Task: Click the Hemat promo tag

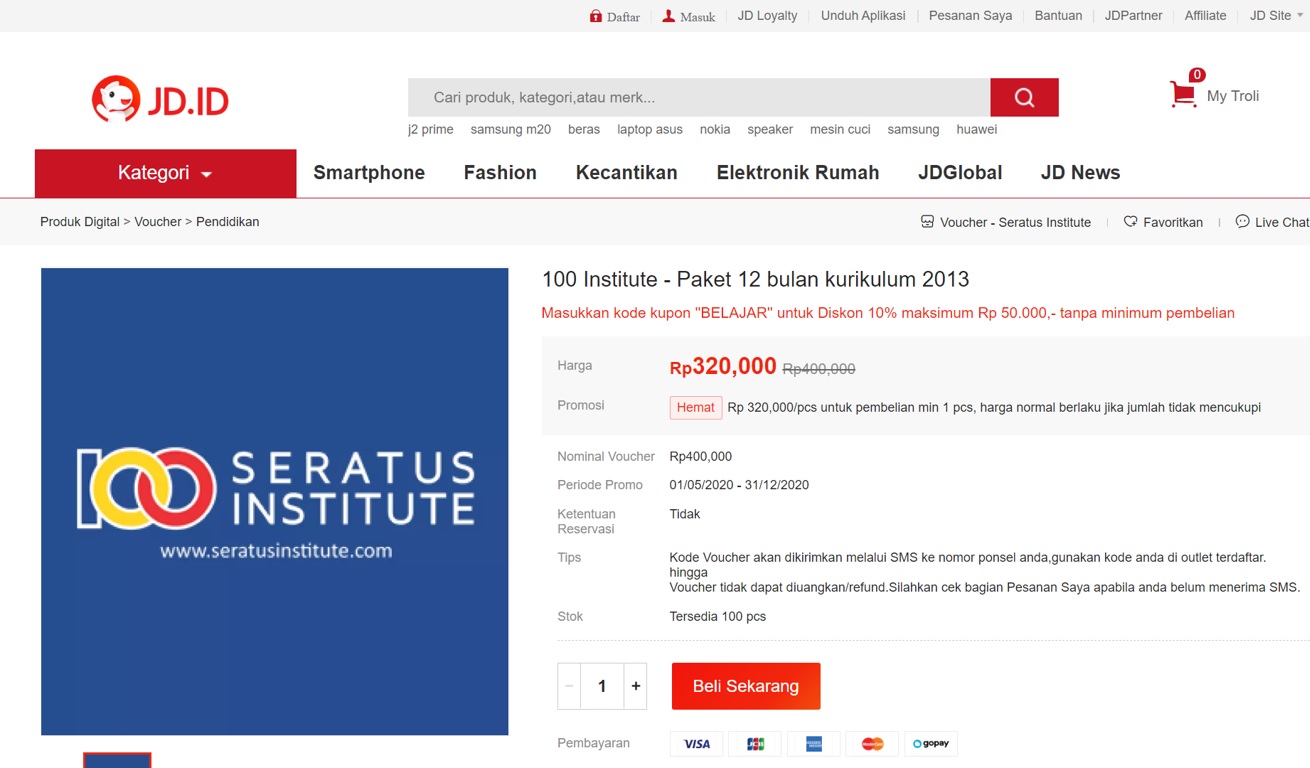Action: [695, 407]
